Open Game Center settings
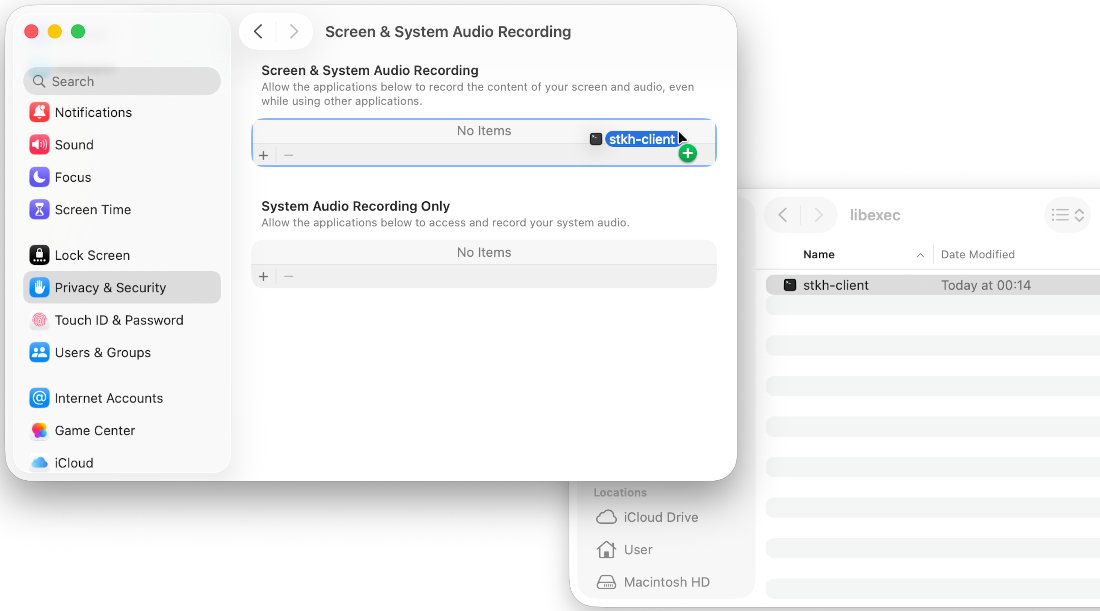This screenshot has width=1100, height=611. point(95,430)
